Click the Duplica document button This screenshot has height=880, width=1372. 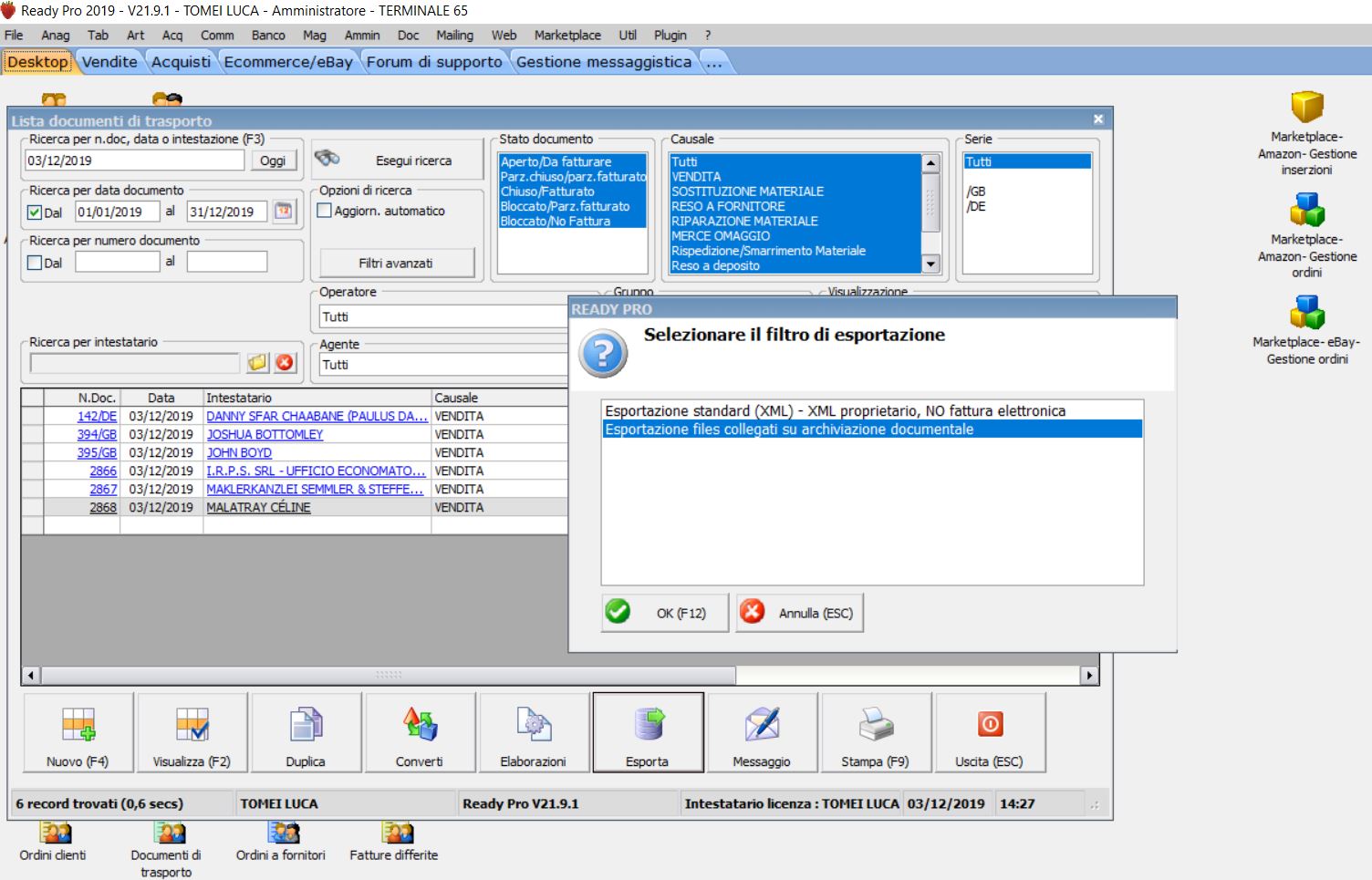pyautogui.click(x=306, y=732)
